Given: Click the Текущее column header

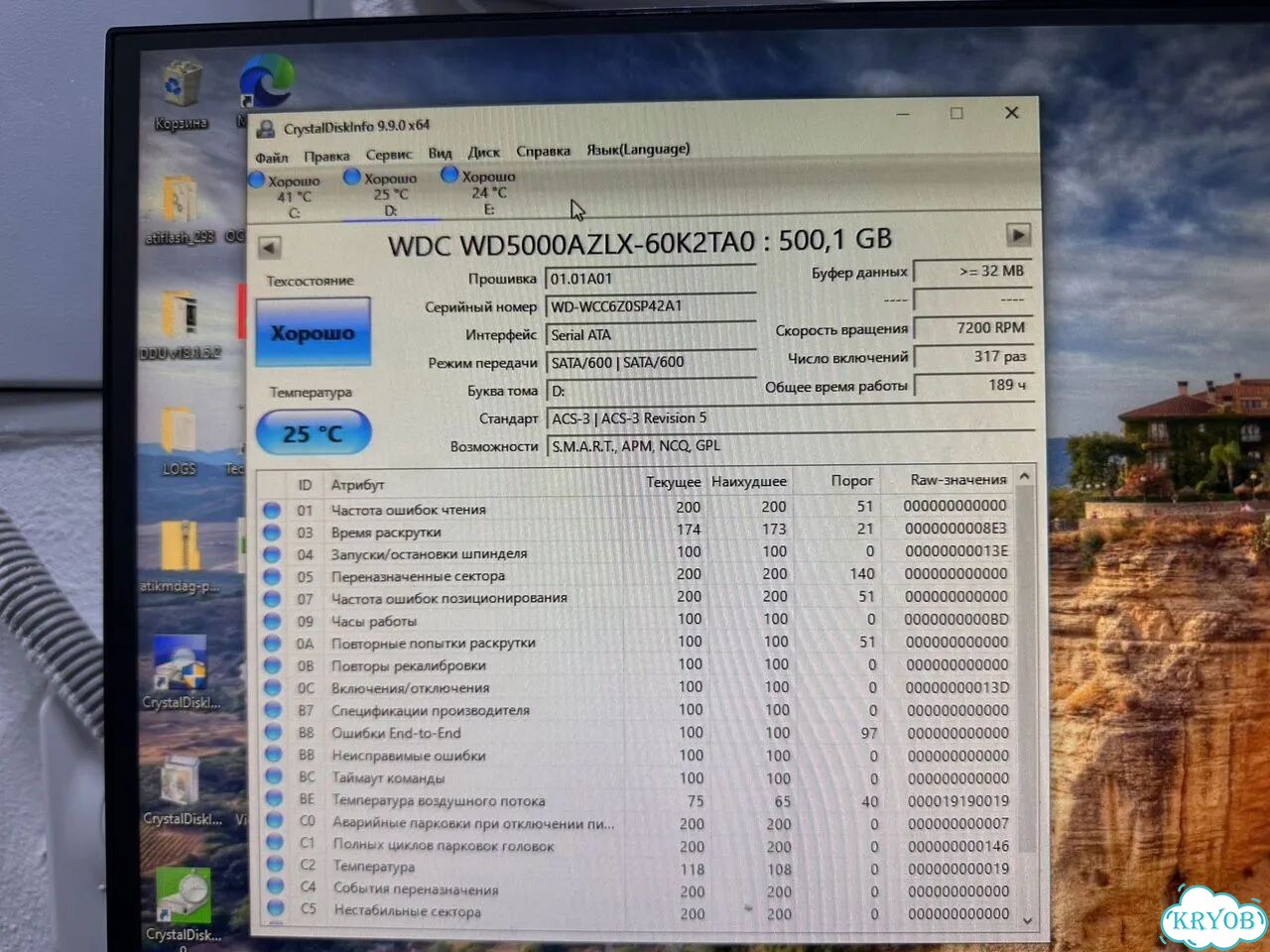Looking at the screenshot, I should (673, 482).
